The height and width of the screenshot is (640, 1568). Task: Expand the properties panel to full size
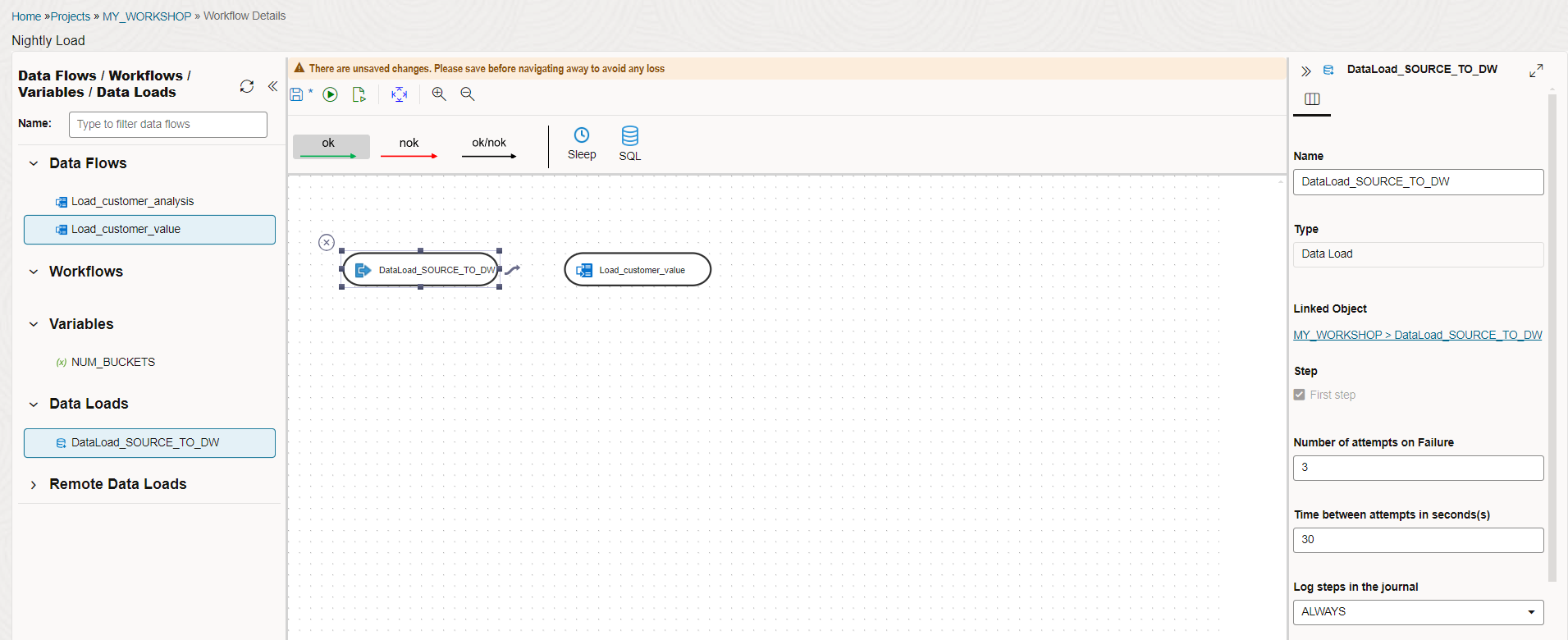tap(1536, 71)
